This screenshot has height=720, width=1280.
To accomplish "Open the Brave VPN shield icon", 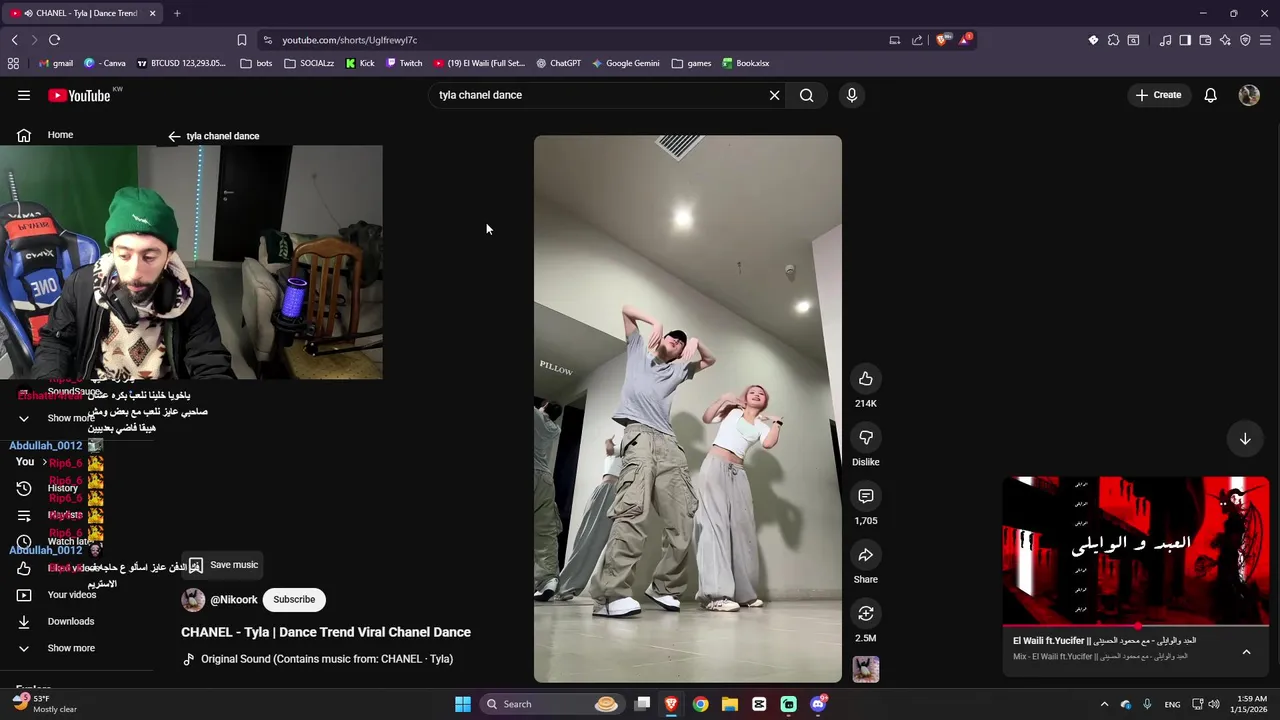I will click(x=1245, y=40).
